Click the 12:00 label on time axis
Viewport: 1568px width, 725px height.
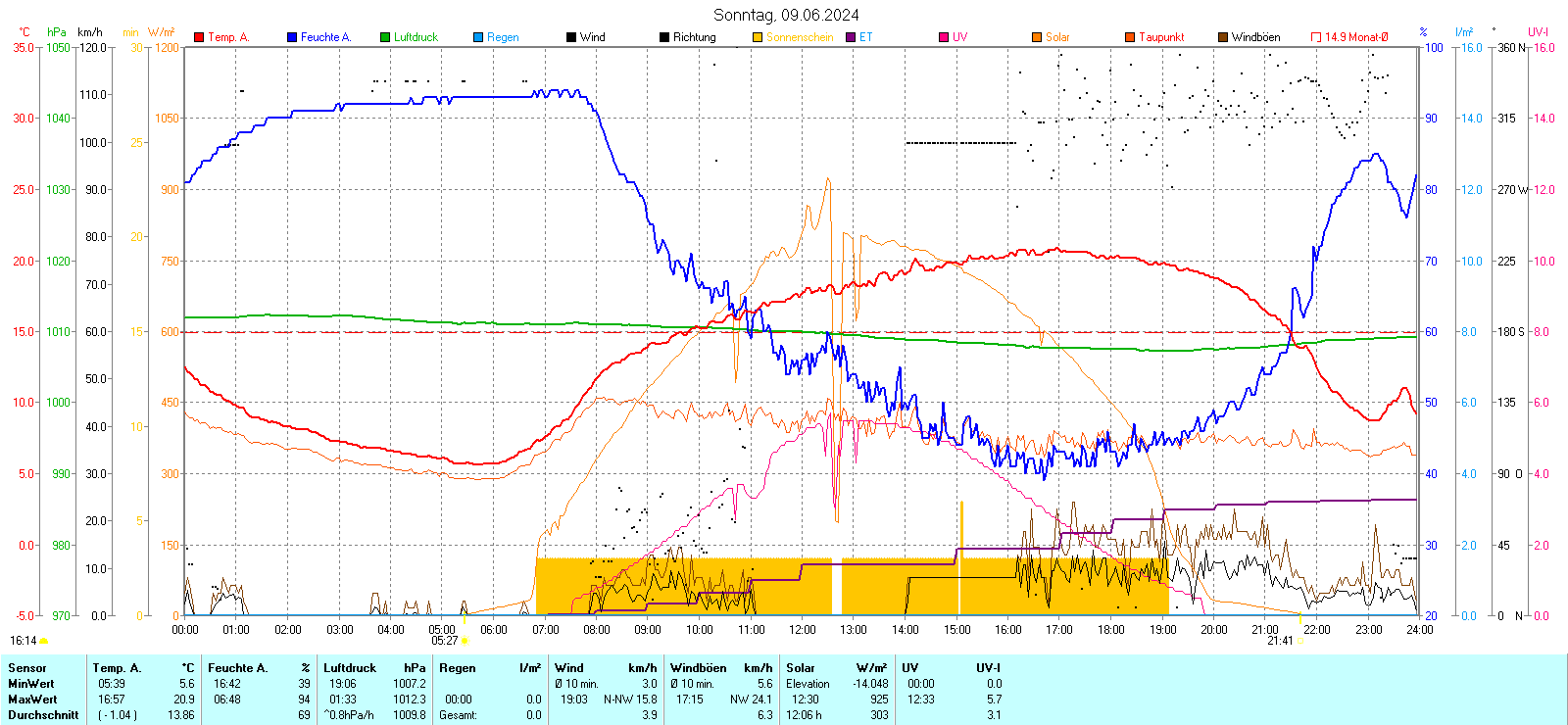802,629
